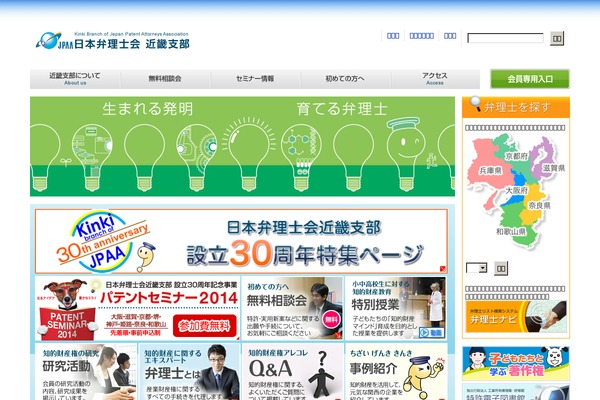Select 大阪府 on the map
The image size is (600, 400).
(517, 190)
